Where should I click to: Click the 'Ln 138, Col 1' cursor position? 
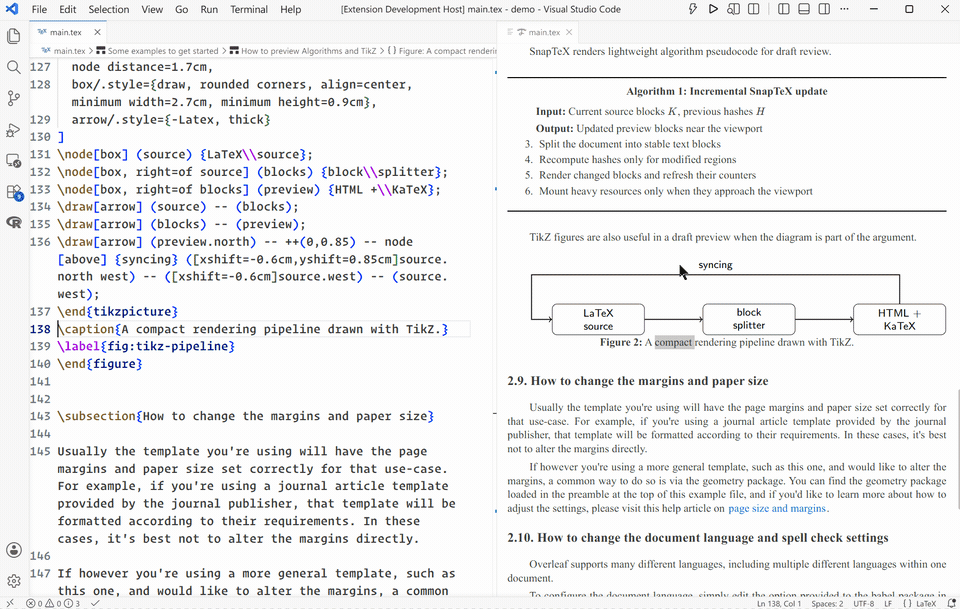[779, 603]
